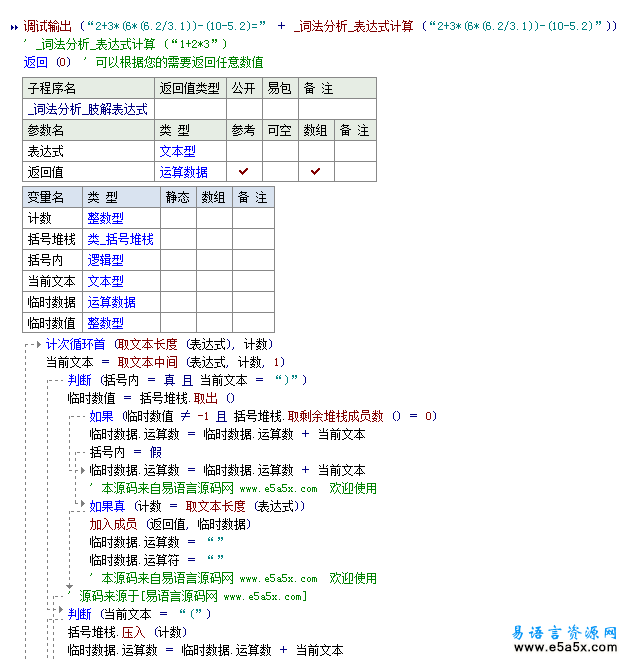Click the 加入成员 command text

[114, 524]
